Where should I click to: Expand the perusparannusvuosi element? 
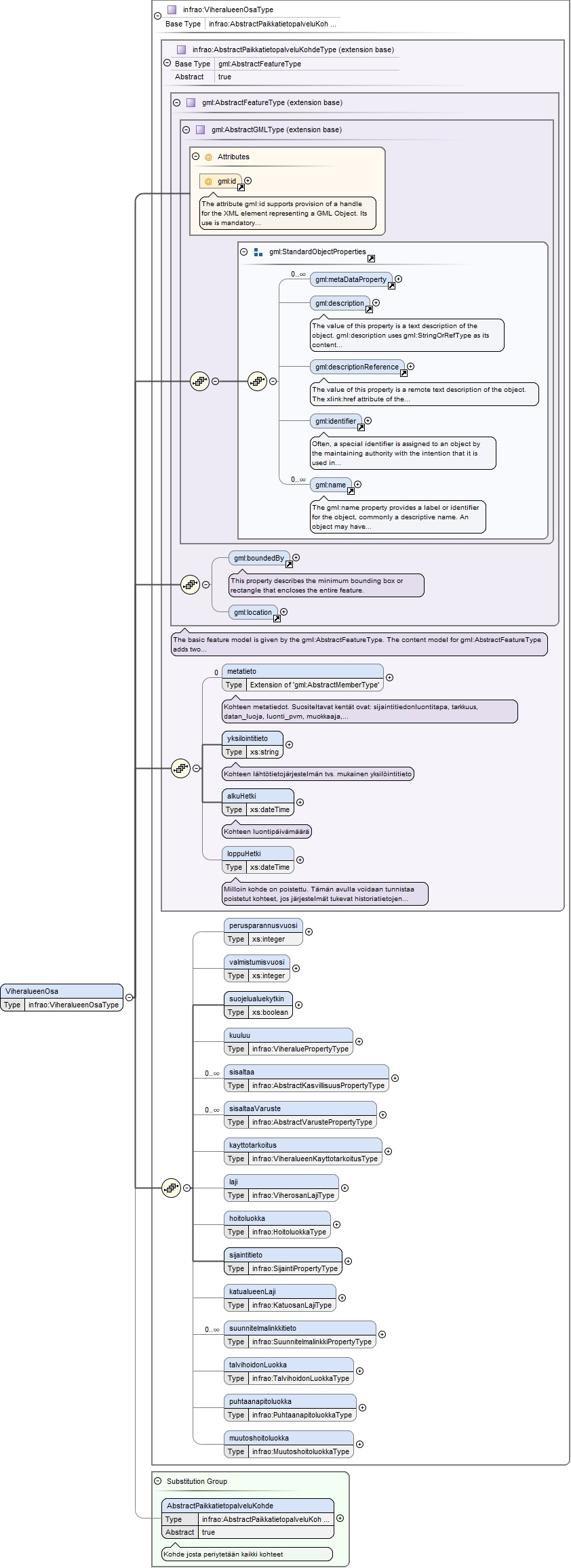click(x=309, y=931)
